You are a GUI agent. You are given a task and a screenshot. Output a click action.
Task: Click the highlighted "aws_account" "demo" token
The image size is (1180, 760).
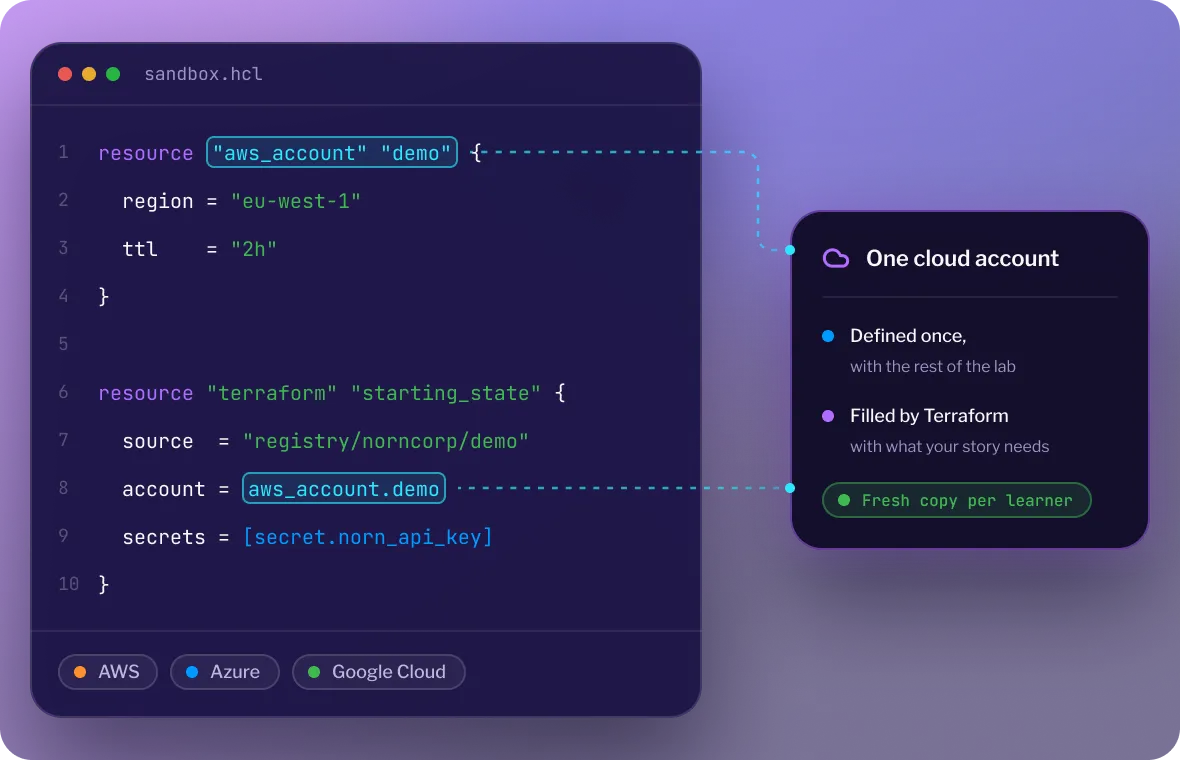coord(332,153)
